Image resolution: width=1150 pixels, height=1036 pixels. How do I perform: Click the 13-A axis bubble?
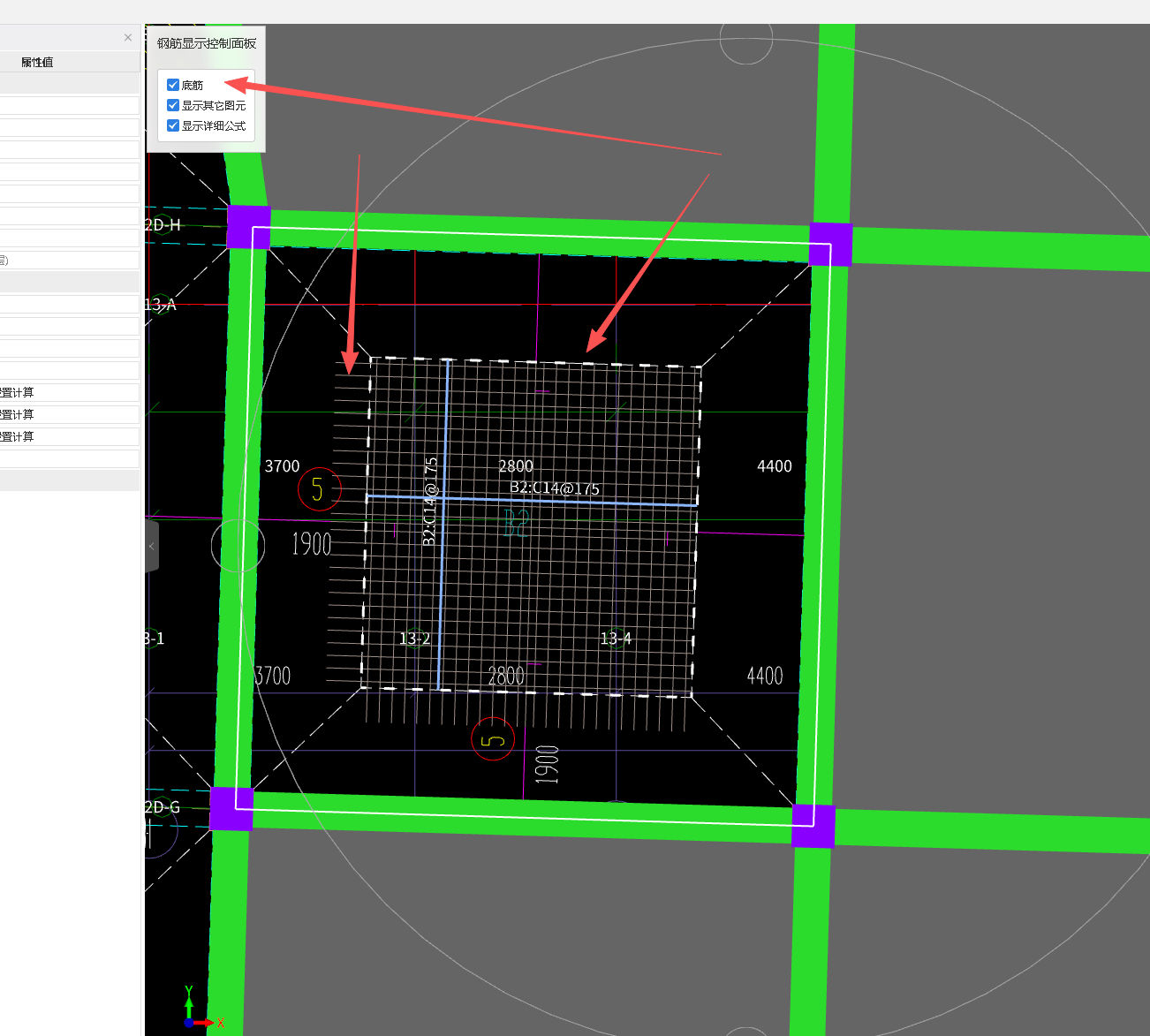pyautogui.click(x=160, y=305)
